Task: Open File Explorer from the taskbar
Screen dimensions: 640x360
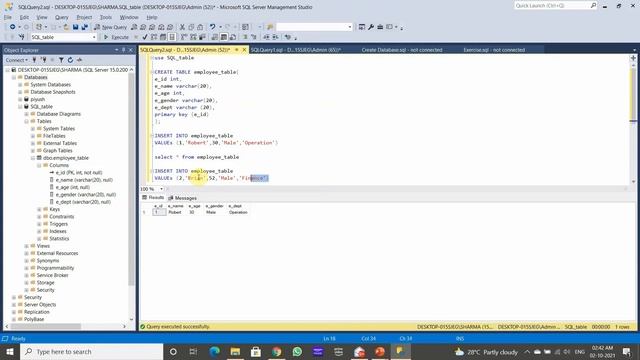Action: (x=235, y=351)
